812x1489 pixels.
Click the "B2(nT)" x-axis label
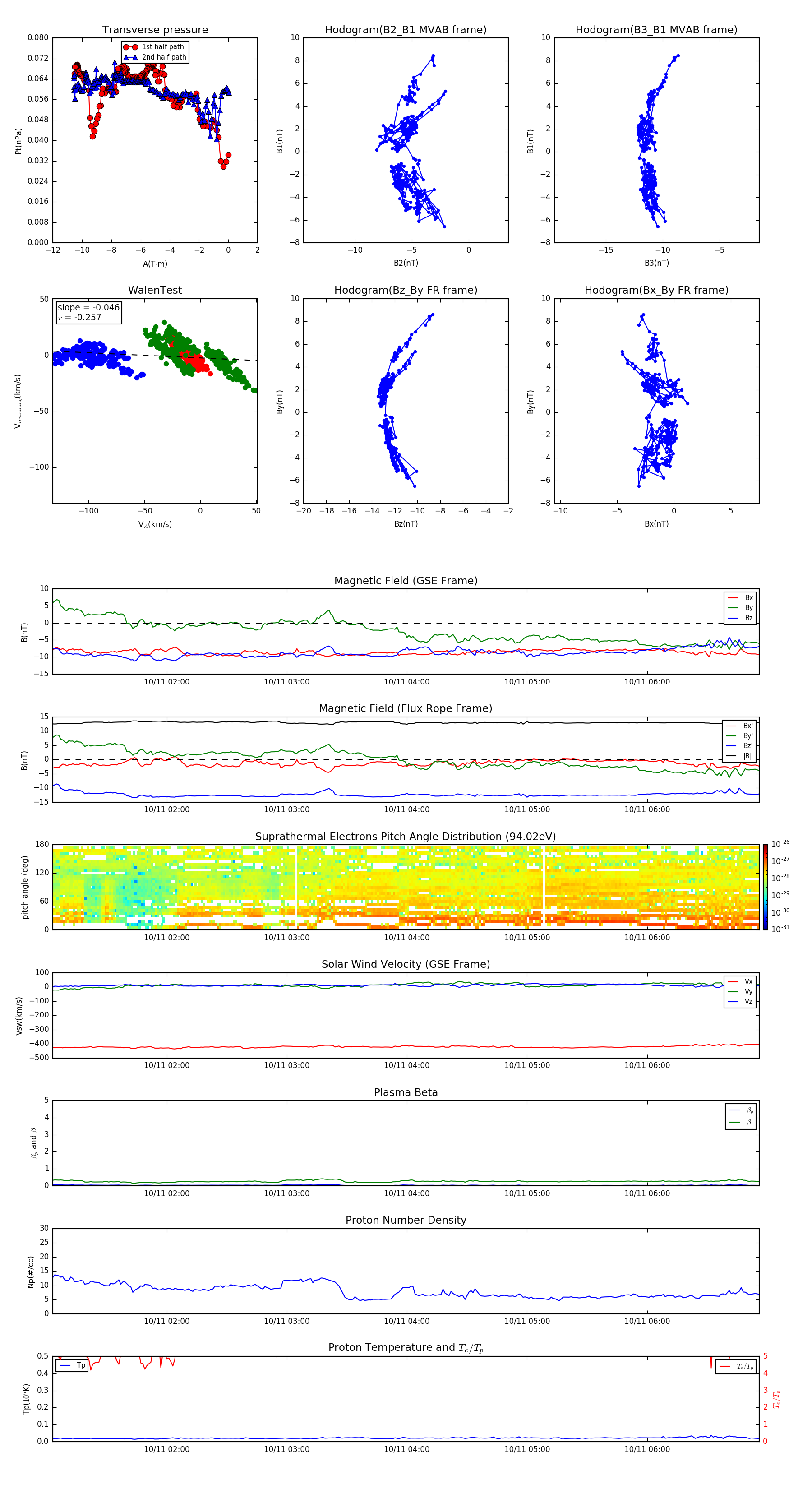click(x=406, y=263)
